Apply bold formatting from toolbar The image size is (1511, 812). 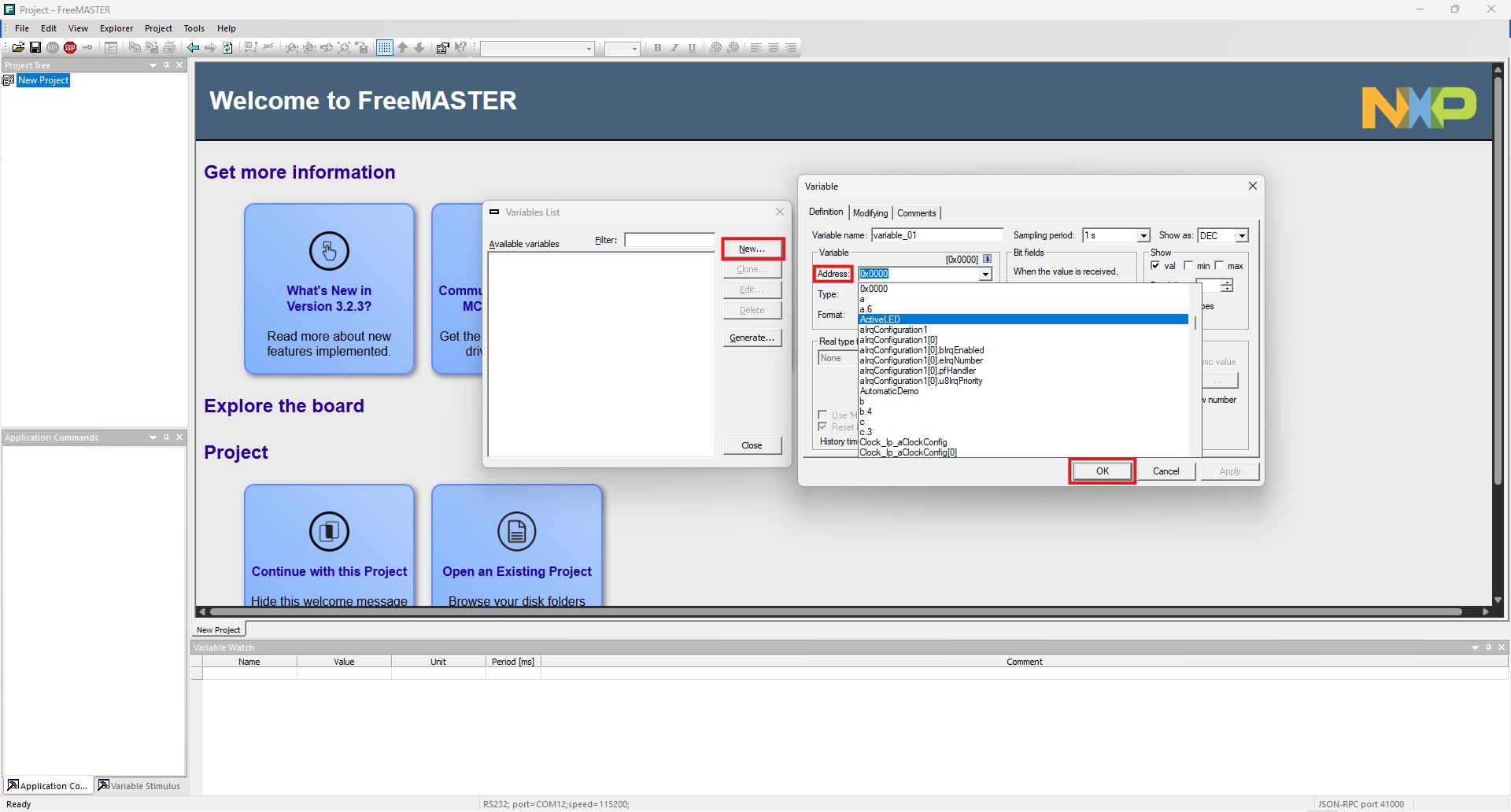[657, 48]
